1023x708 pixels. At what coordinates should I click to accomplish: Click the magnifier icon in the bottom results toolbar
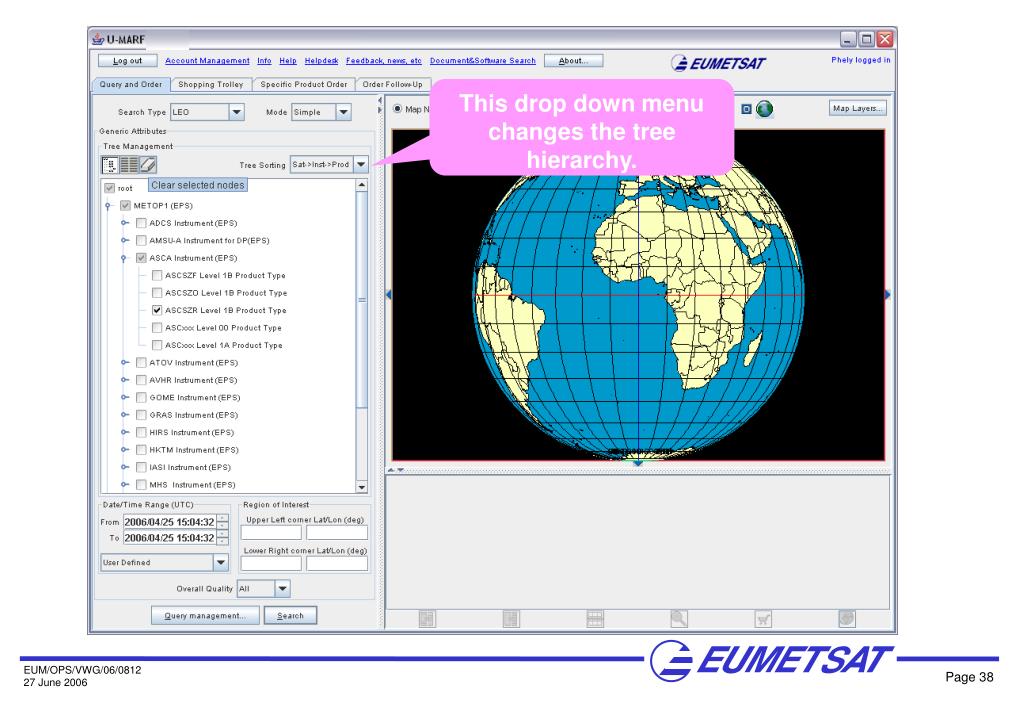679,618
